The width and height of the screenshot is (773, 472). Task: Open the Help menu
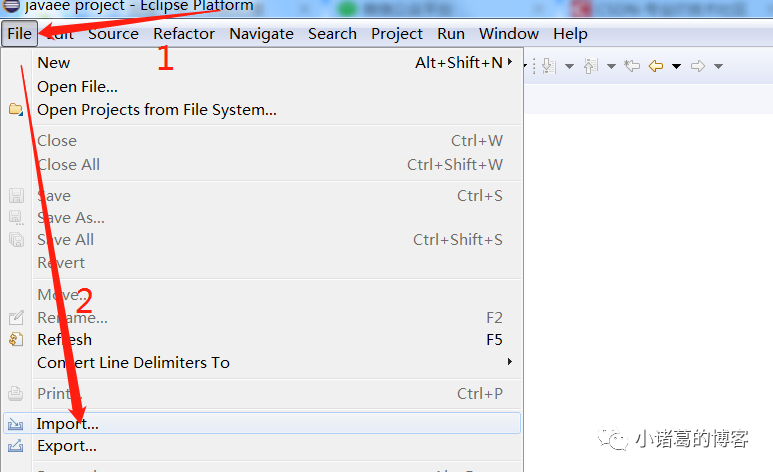tap(570, 34)
